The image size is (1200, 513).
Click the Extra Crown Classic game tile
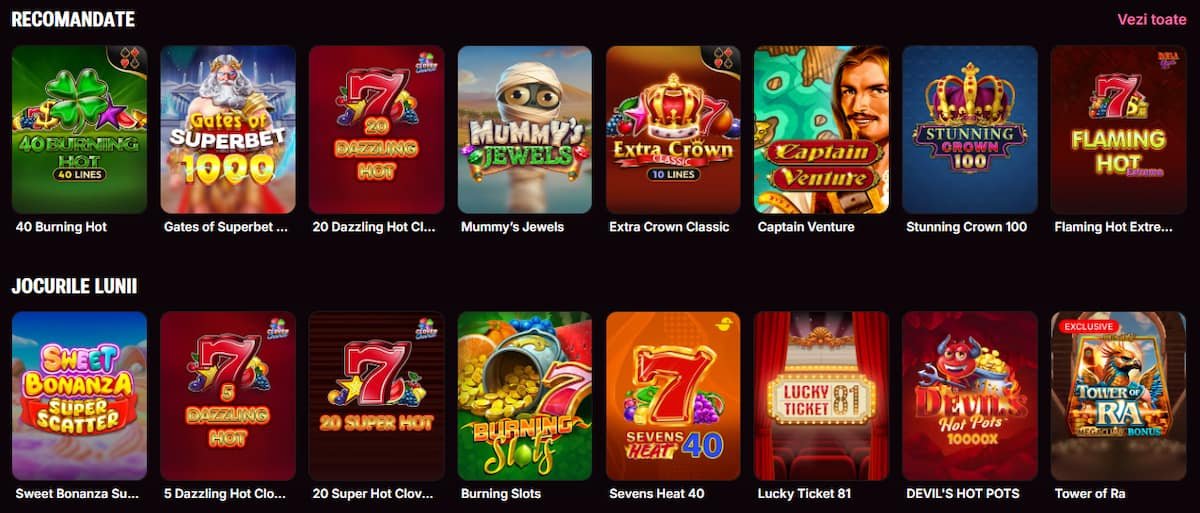click(x=673, y=129)
